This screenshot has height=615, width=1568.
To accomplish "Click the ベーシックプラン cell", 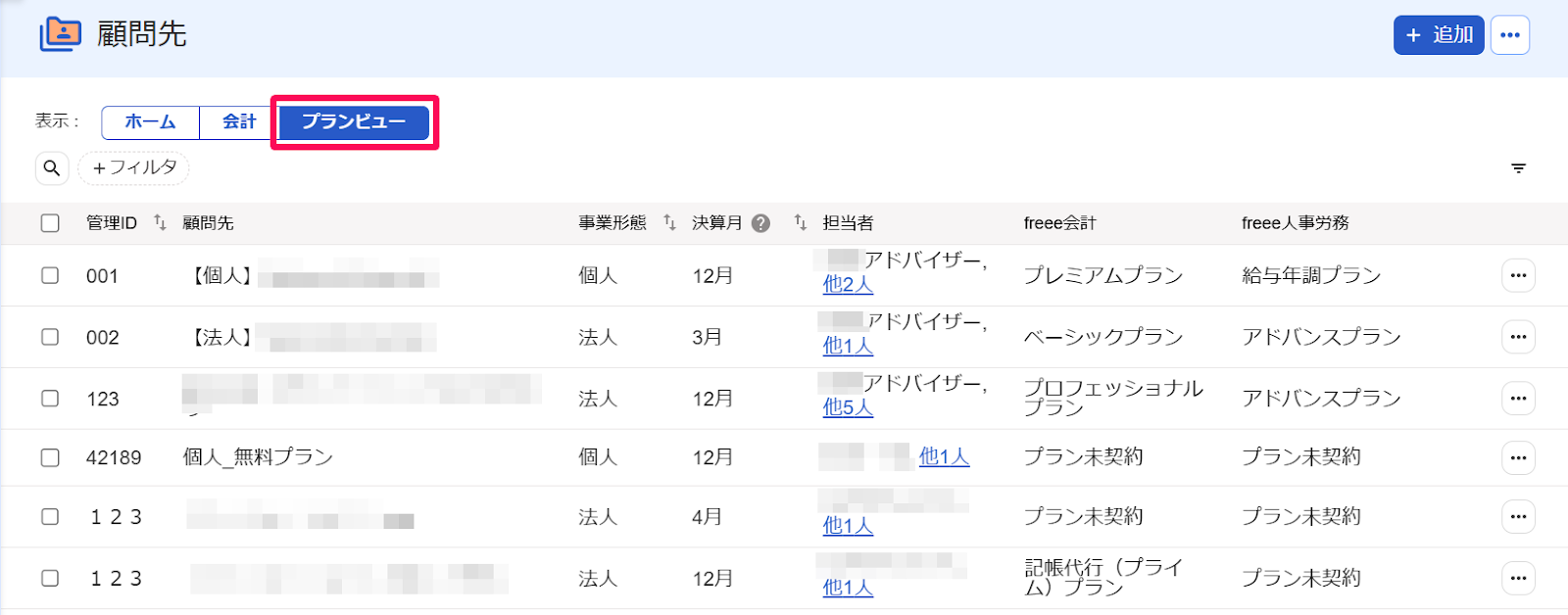I will [x=1103, y=337].
